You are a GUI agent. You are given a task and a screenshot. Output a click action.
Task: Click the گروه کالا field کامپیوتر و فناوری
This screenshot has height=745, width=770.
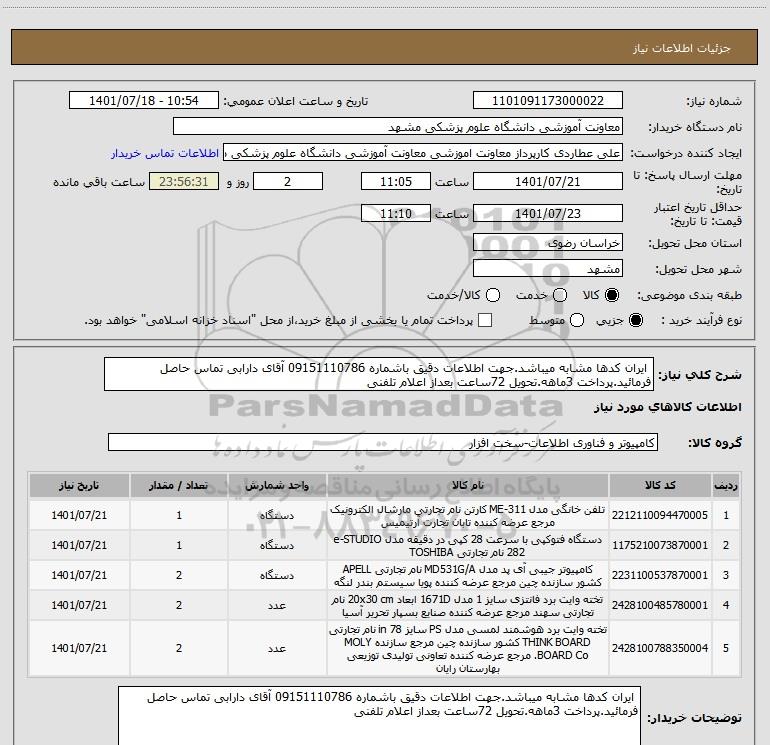tap(383, 442)
